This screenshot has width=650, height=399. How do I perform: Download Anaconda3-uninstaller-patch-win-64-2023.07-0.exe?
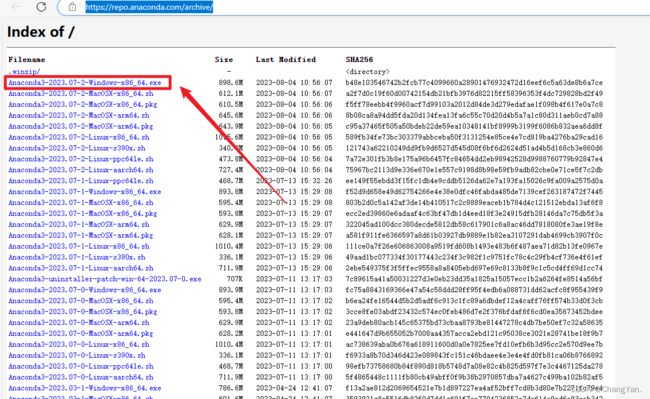click(x=104, y=279)
